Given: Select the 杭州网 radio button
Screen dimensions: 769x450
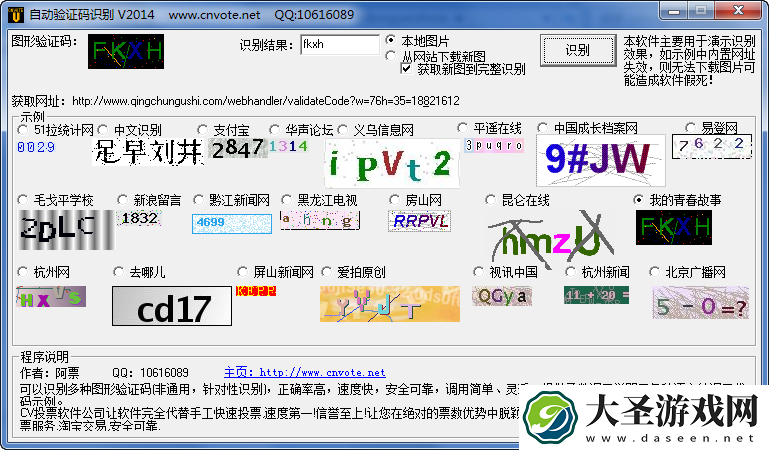Looking at the screenshot, I should [23, 272].
